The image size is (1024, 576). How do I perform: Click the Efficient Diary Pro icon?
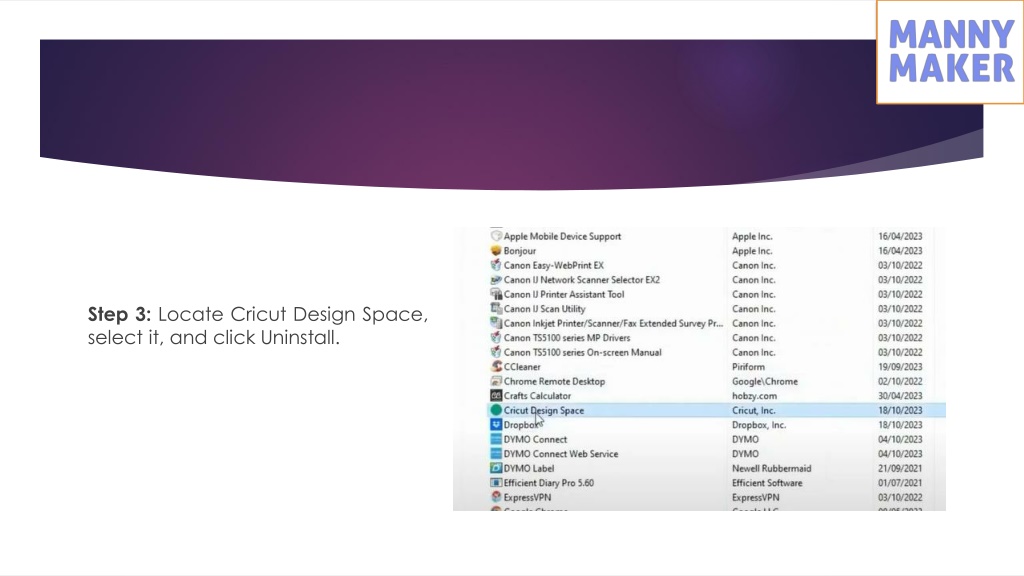(496, 483)
